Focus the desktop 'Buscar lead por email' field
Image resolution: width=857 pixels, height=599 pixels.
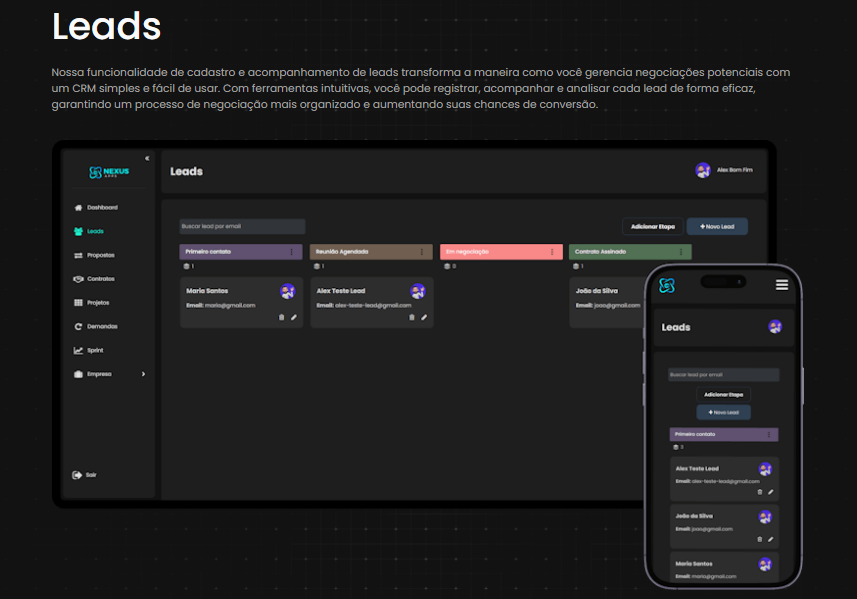[242, 226]
